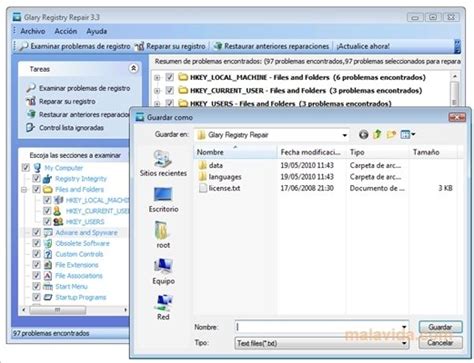Select Equipo in the save dialog sidebar

[x=163, y=271]
